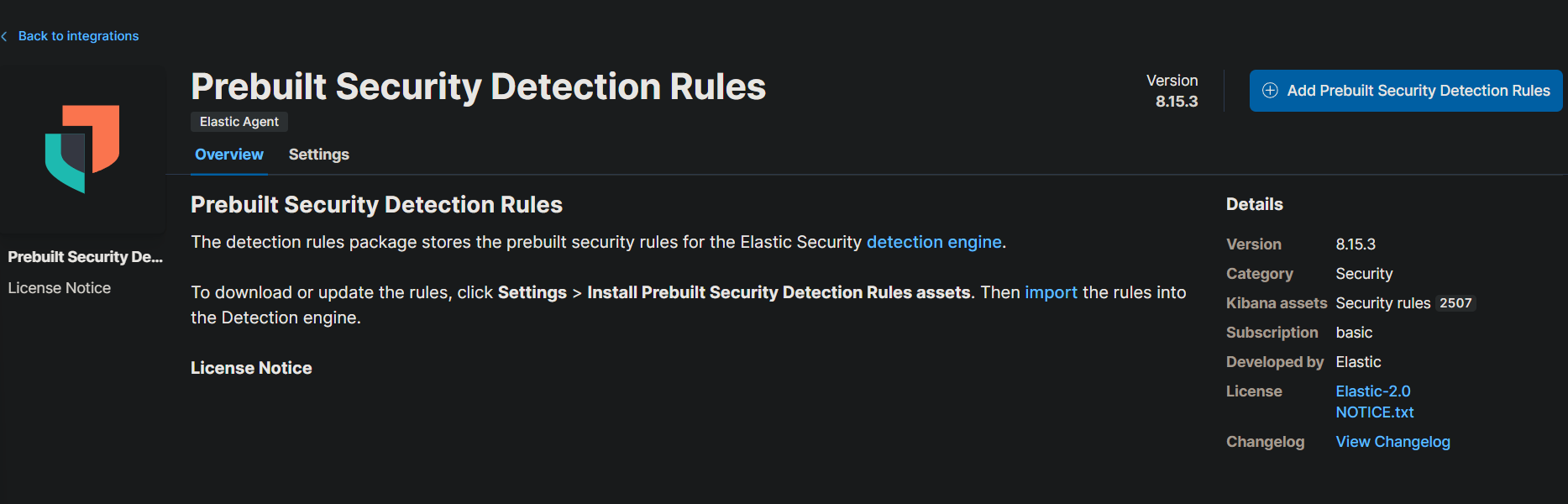1568x504 pixels.
Task: Jump to License Notice in sidebar
Action: 60,288
